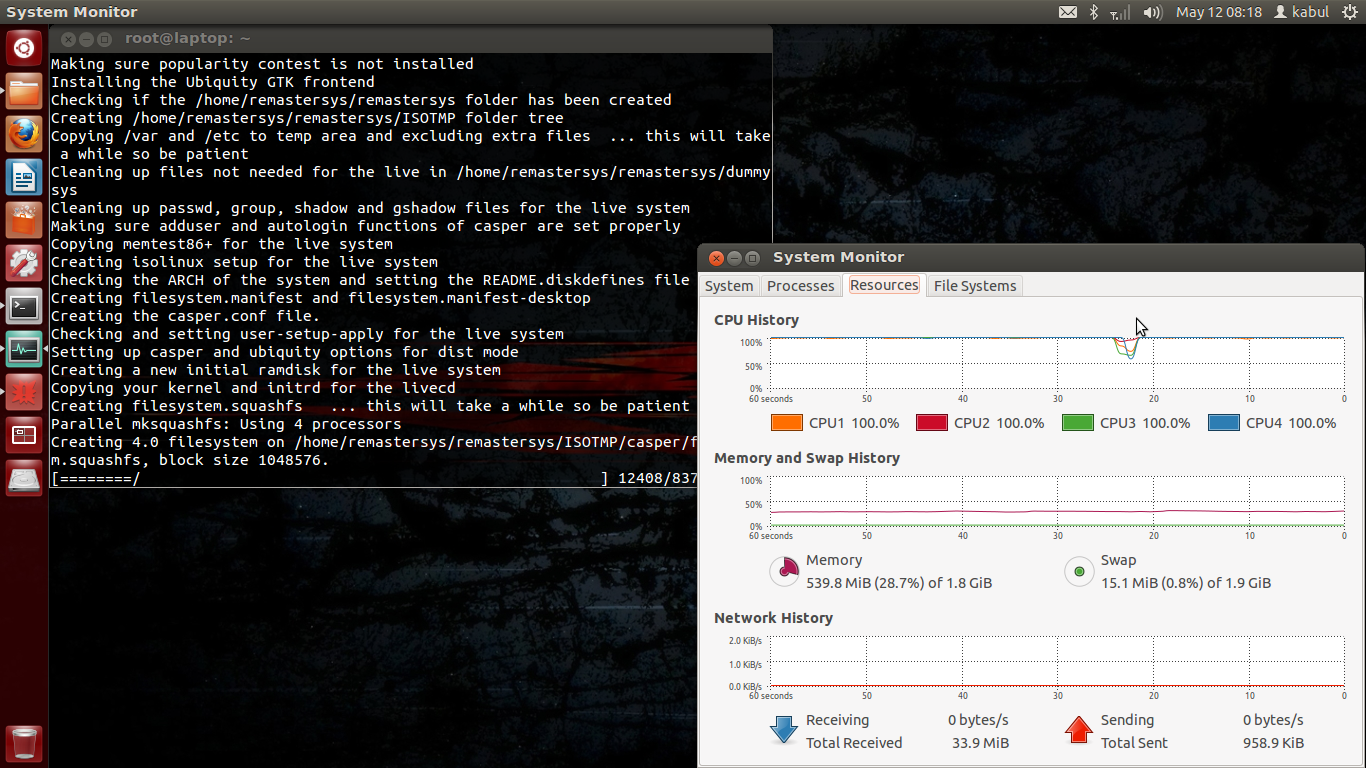1366x768 pixels.
Task: Click the Sending 0 bytes/s value
Action: coord(1273,720)
